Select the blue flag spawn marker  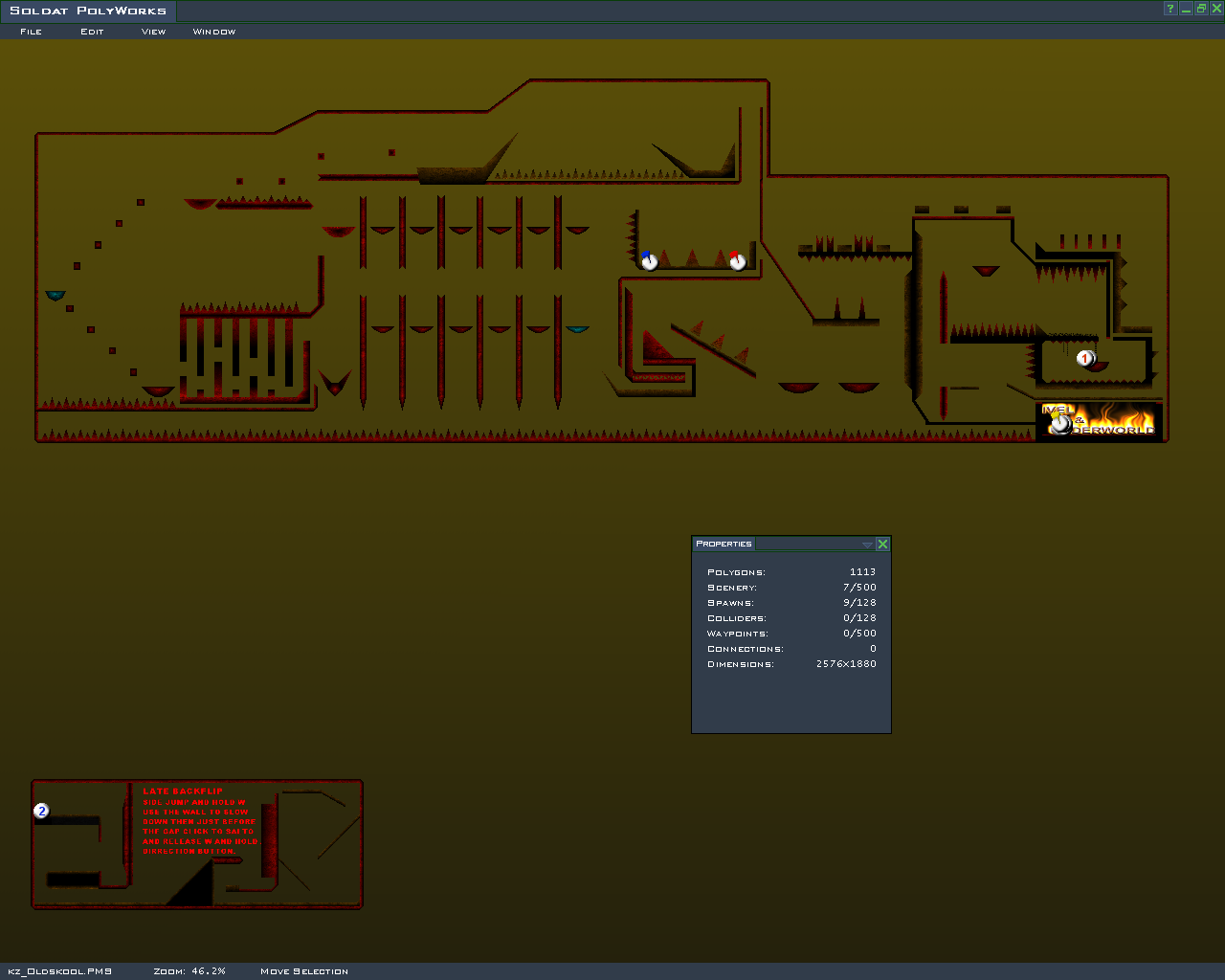[649, 260]
